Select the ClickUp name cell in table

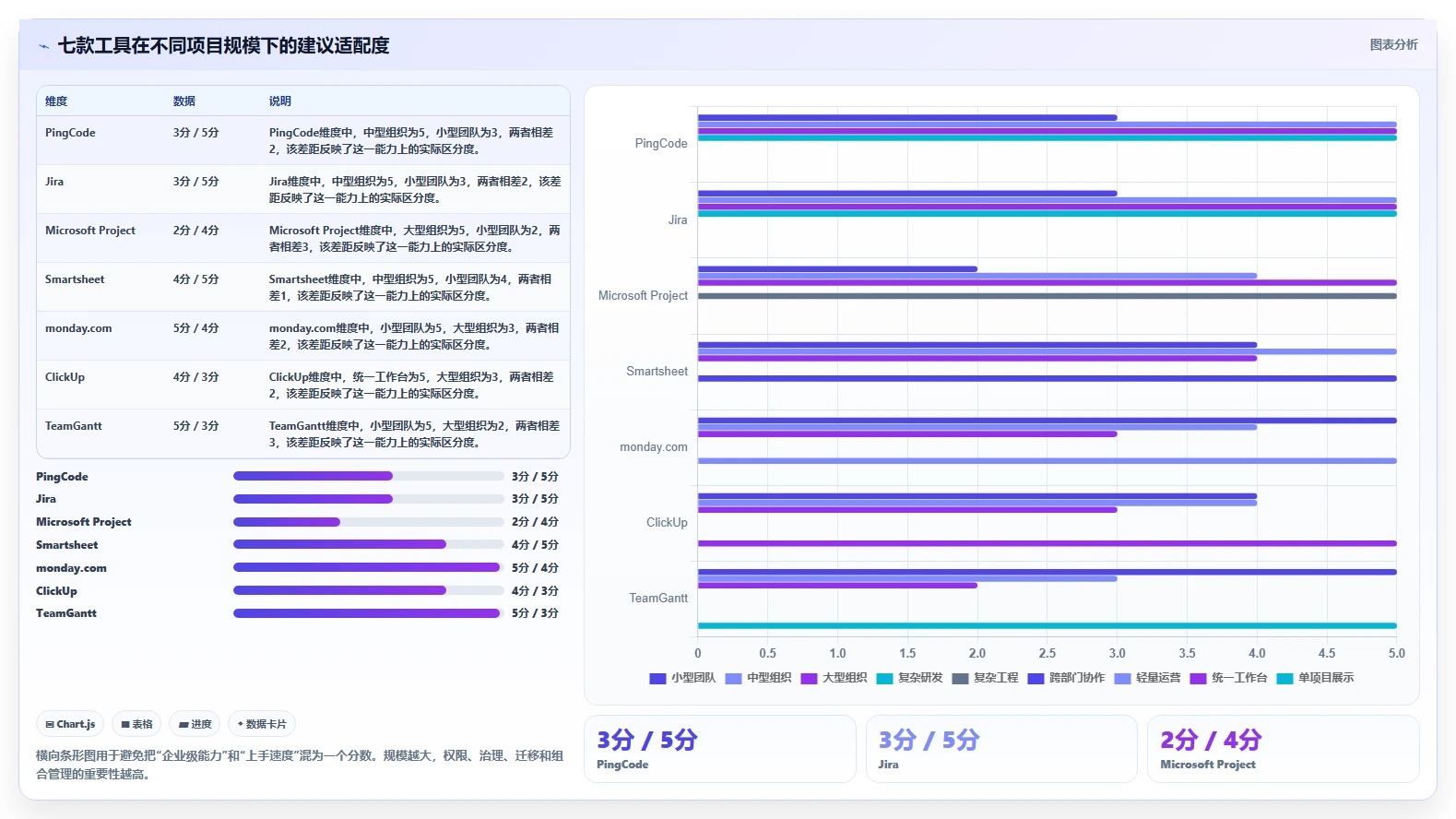tap(65, 377)
